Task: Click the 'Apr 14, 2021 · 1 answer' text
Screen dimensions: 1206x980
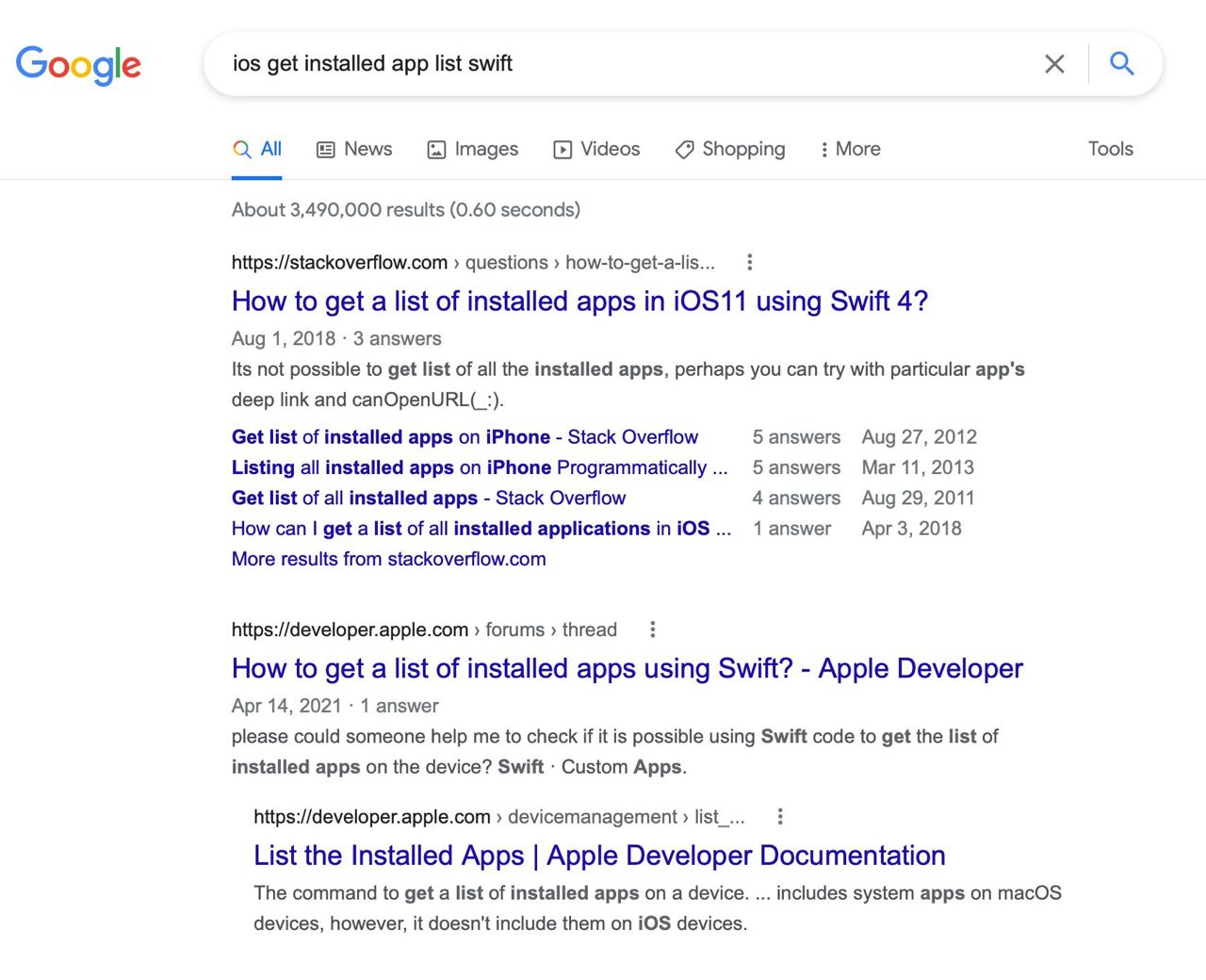Action: click(334, 706)
